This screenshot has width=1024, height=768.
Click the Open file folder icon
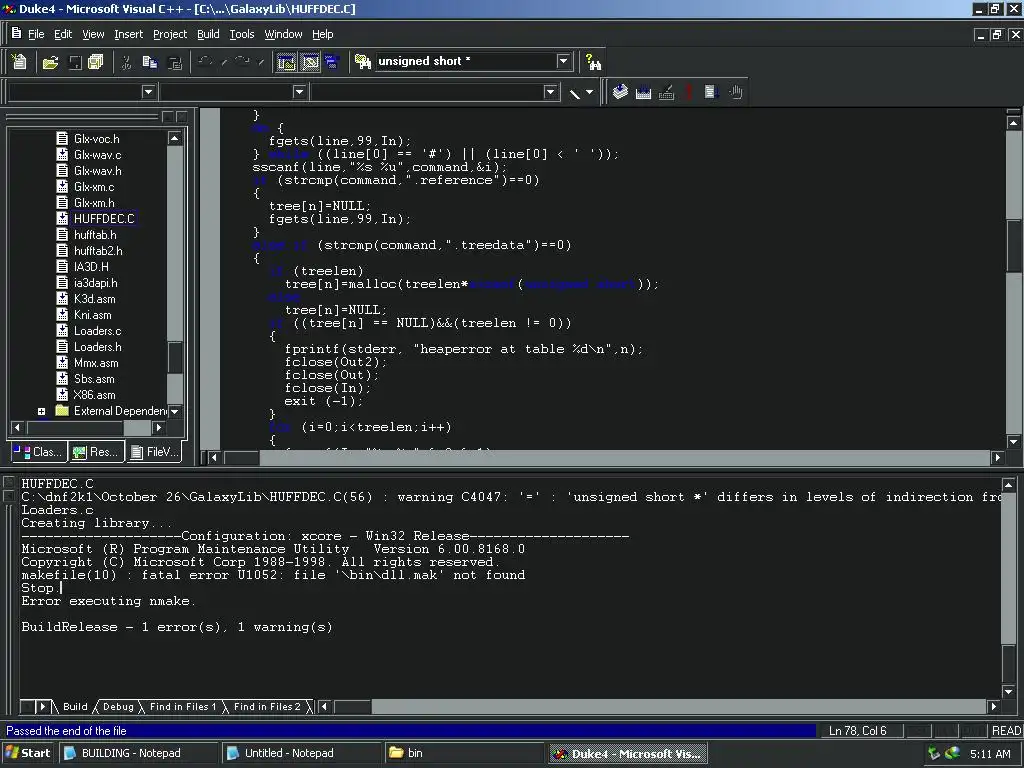pos(50,62)
